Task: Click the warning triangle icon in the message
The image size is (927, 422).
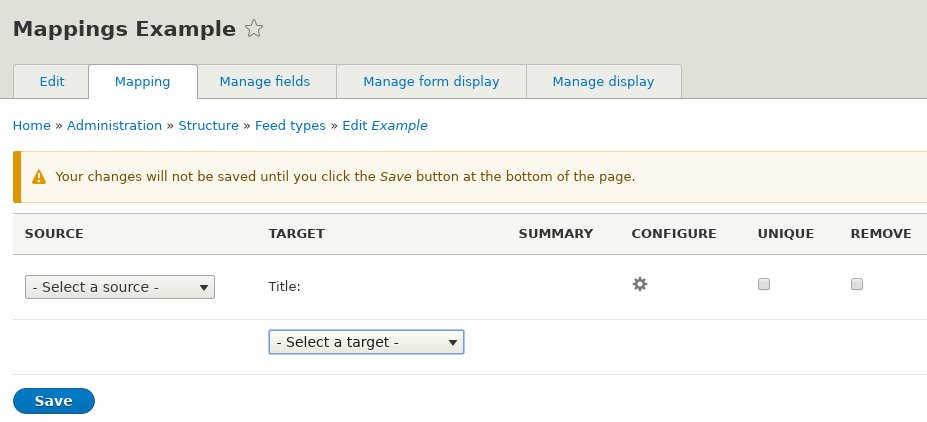Action: coord(39,177)
